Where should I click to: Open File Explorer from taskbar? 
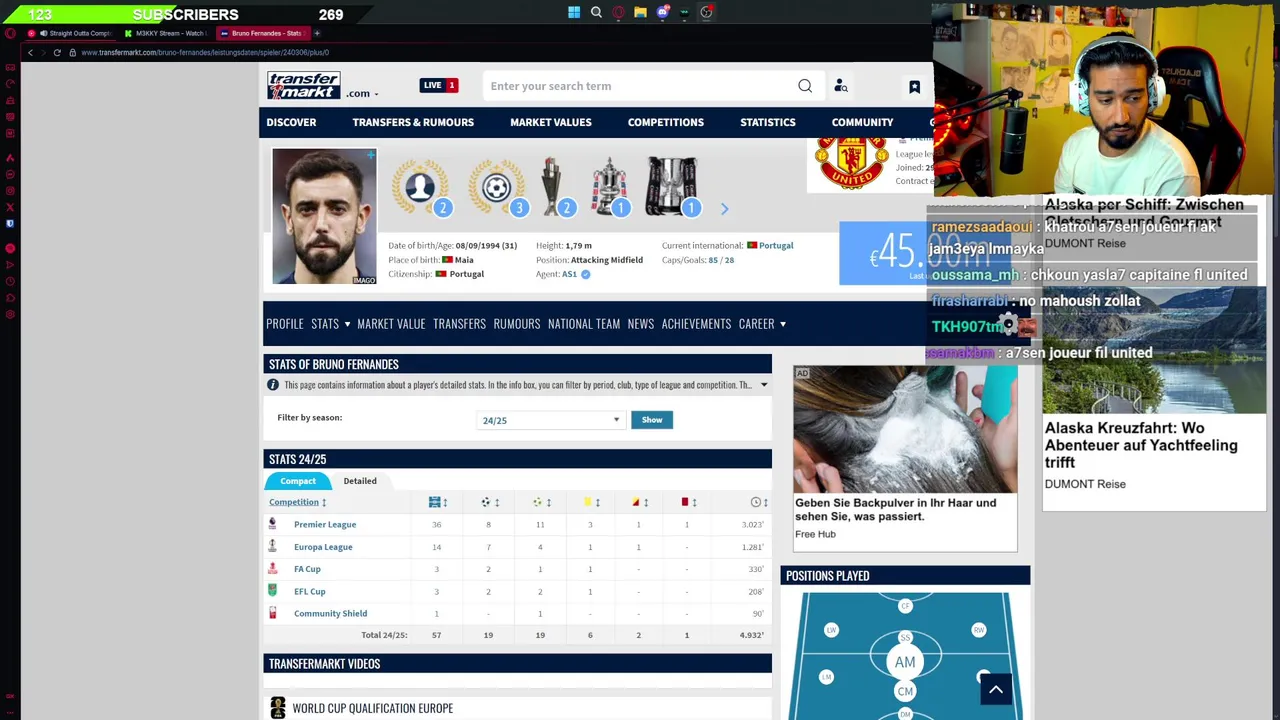(x=640, y=13)
